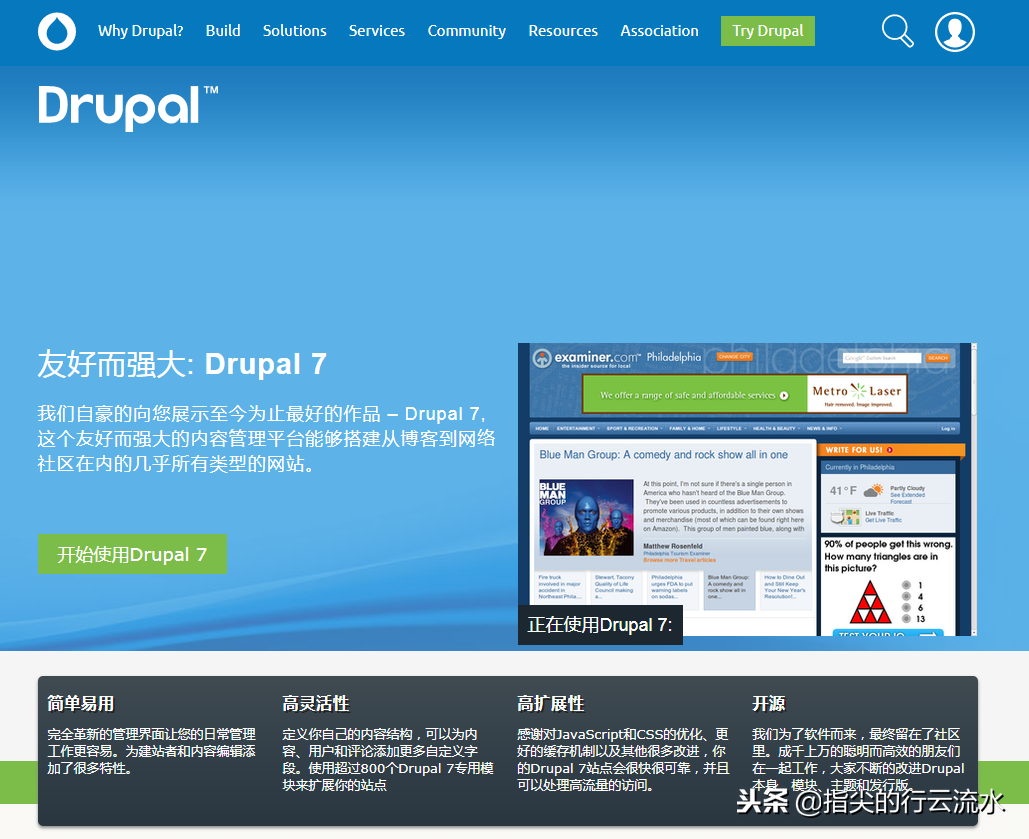Screen dimensions: 1029x839
Task: Select the Build menu item
Action: point(223,31)
